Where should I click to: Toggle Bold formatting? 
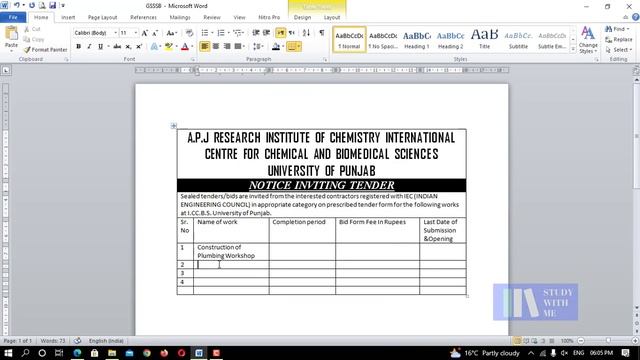coord(78,47)
